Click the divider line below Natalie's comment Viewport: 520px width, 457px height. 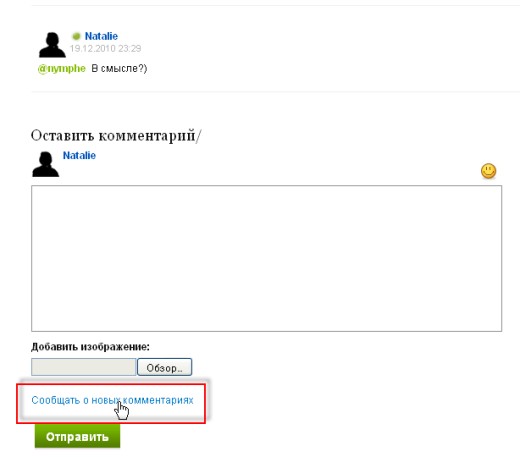point(275,91)
